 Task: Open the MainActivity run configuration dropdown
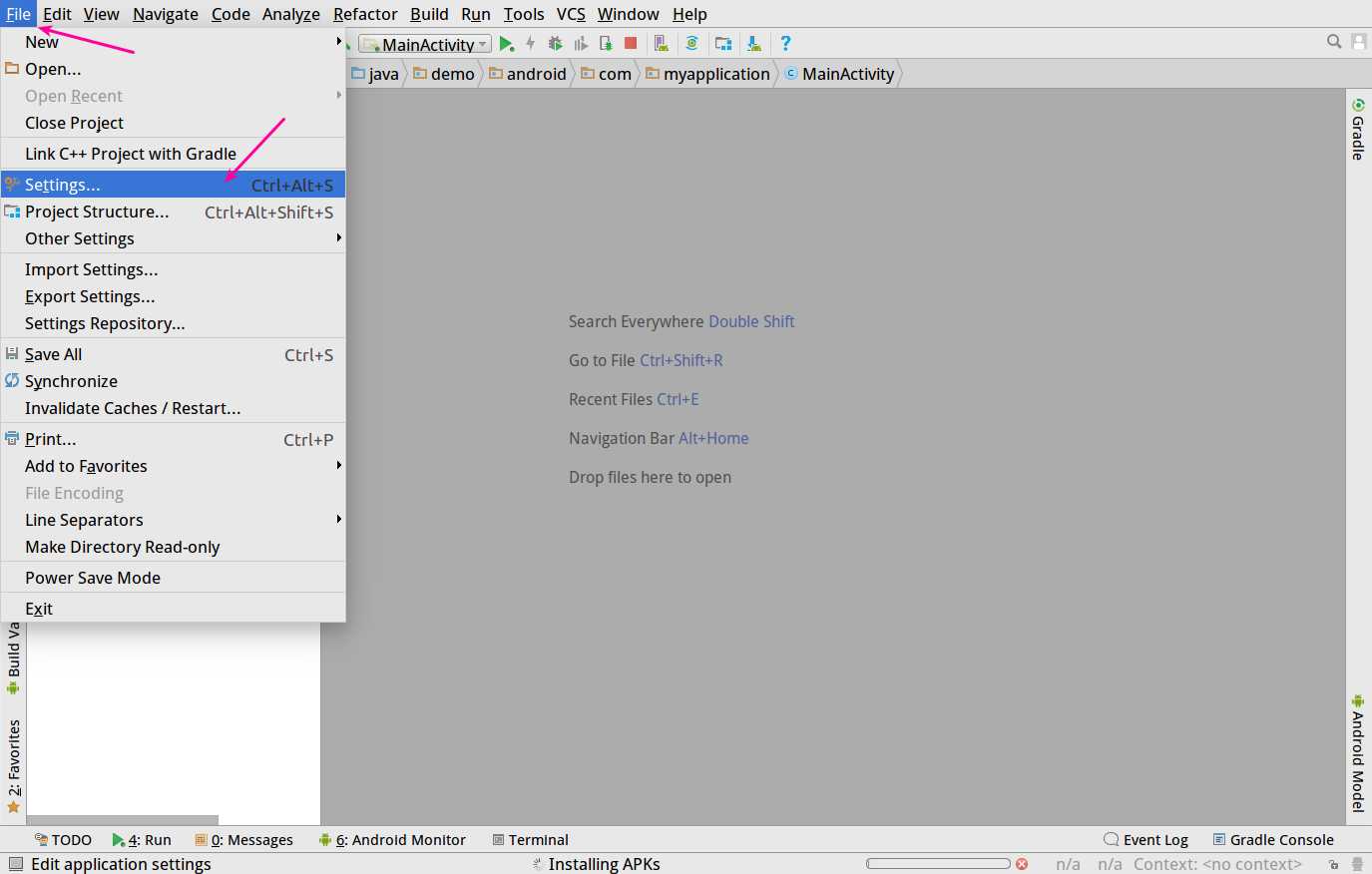pos(426,44)
